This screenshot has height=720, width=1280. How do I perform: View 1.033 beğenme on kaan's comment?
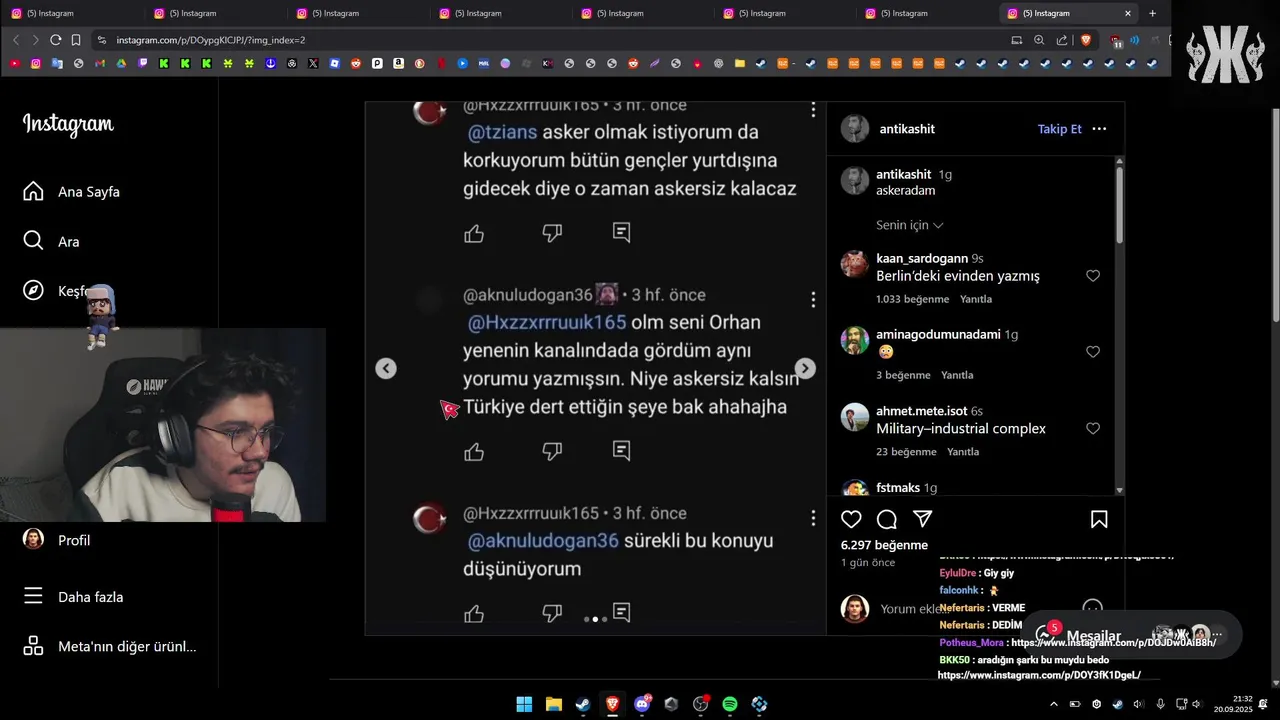point(912,299)
